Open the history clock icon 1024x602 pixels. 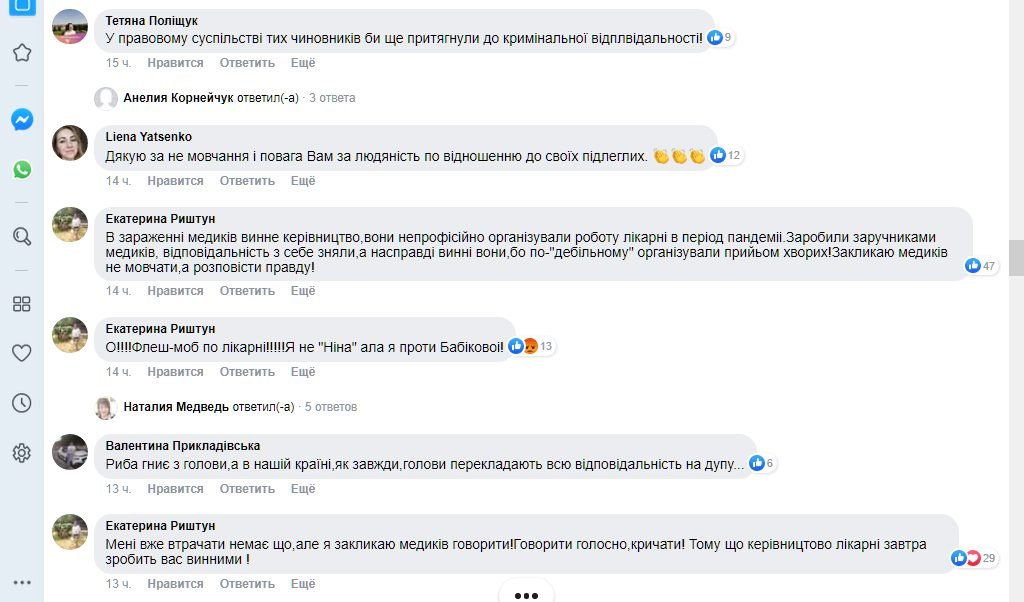[x=22, y=403]
